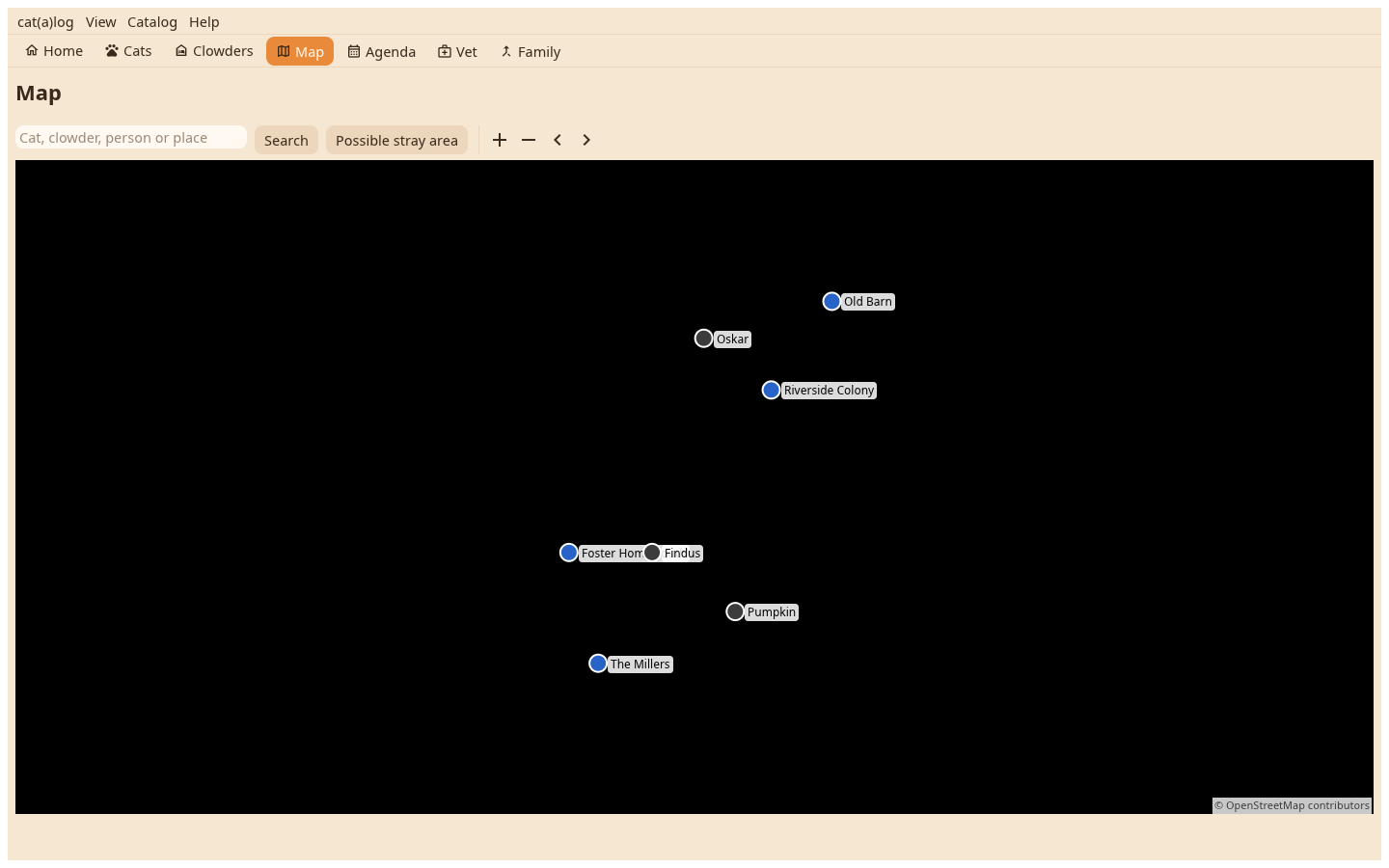Open the Cats tab
This screenshot has width=1389, height=868.
point(128,51)
